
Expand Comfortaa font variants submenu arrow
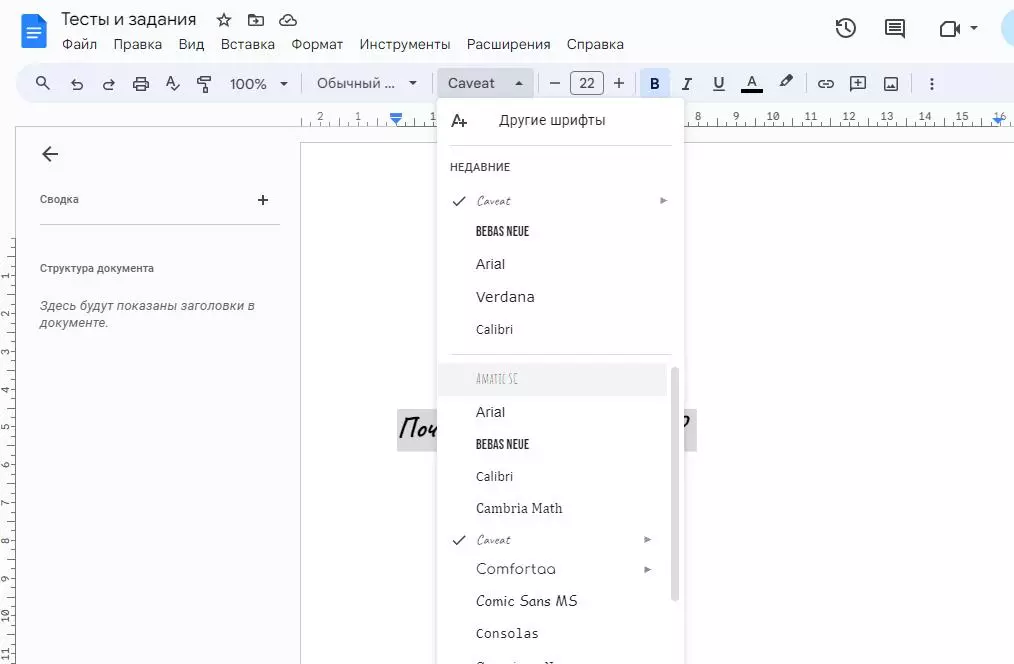pyautogui.click(x=648, y=569)
